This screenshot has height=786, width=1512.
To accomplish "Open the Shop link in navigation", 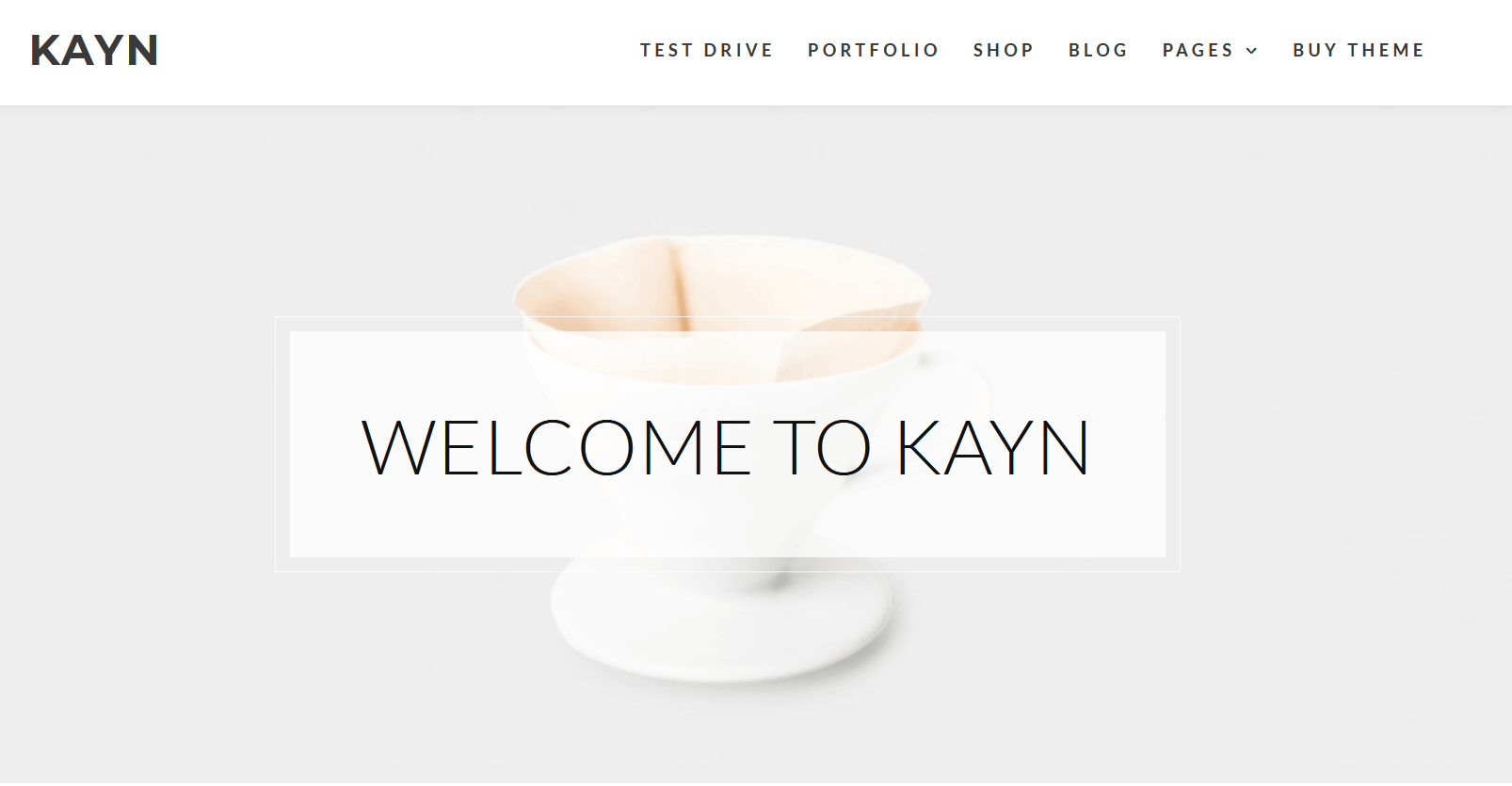I will [x=1003, y=51].
